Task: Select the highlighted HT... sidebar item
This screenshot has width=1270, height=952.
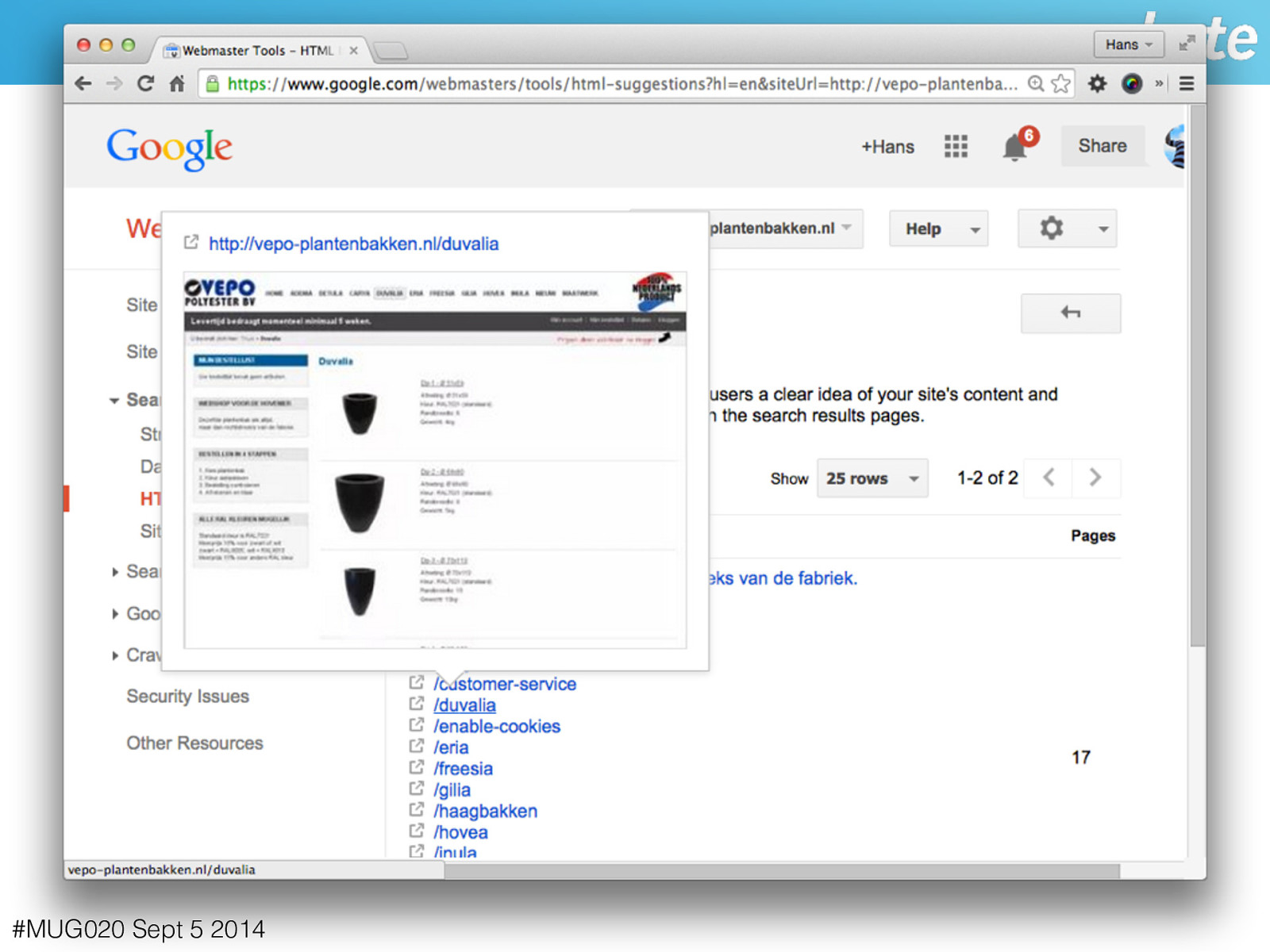Action: point(150,499)
